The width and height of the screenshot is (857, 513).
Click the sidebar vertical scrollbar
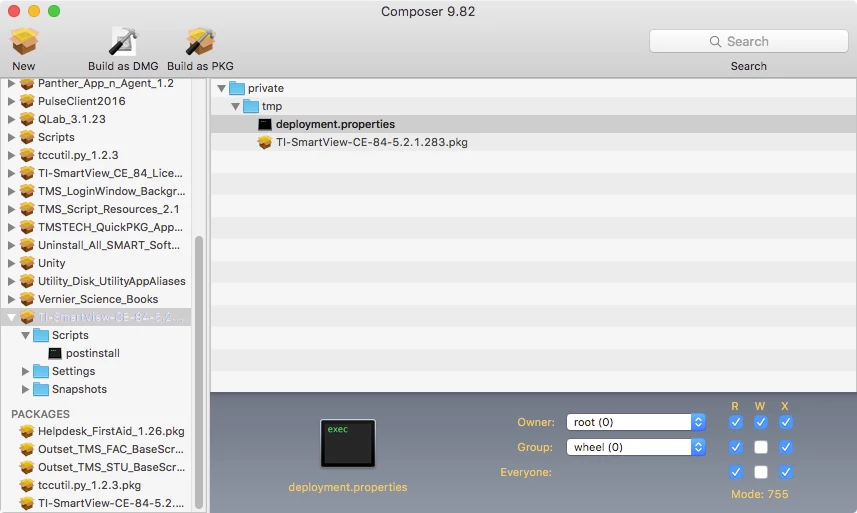tap(199, 372)
